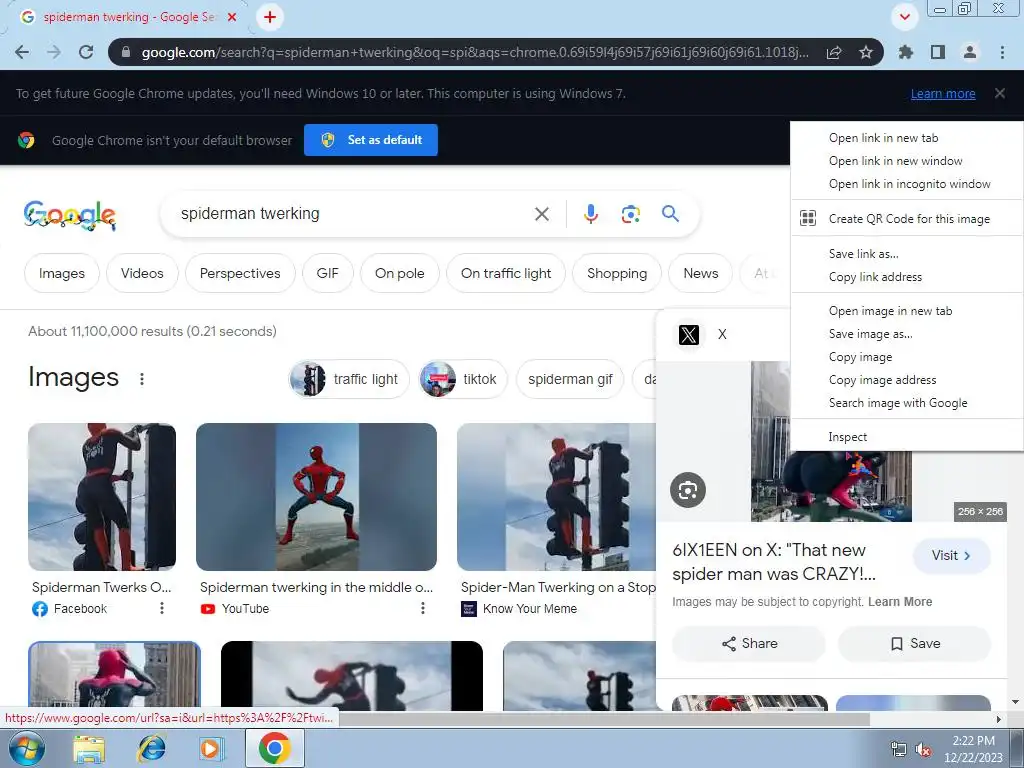Submit search with the magnifier icon
This screenshot has height=768, width=1024.
670,214
